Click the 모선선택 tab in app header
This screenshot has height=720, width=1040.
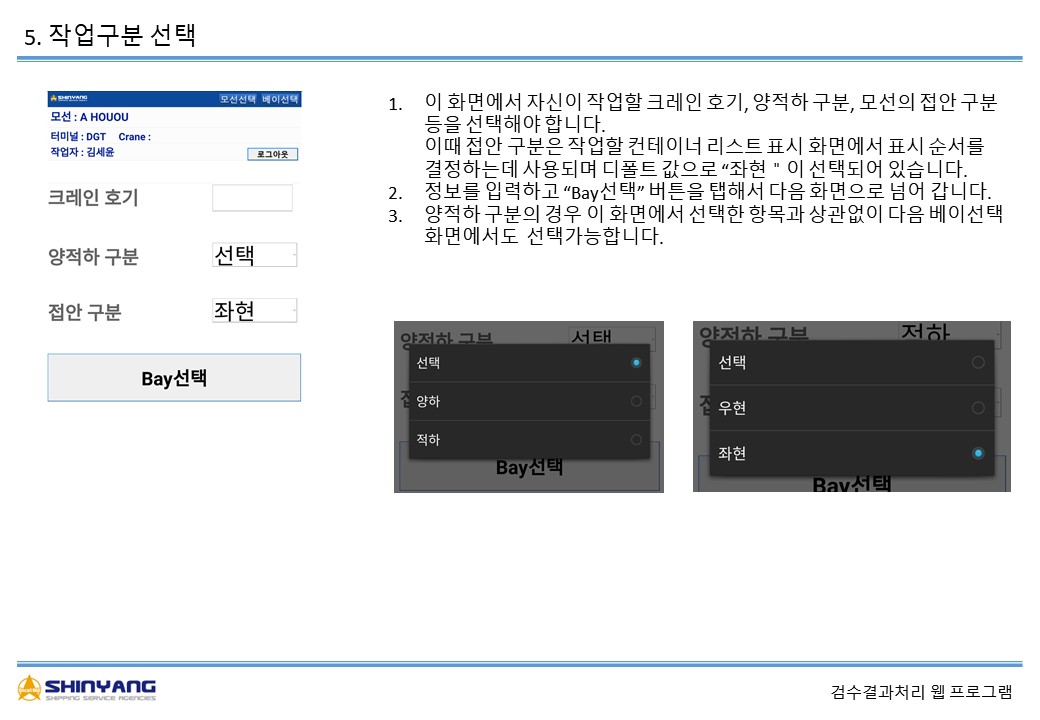(x=237, y=99)
